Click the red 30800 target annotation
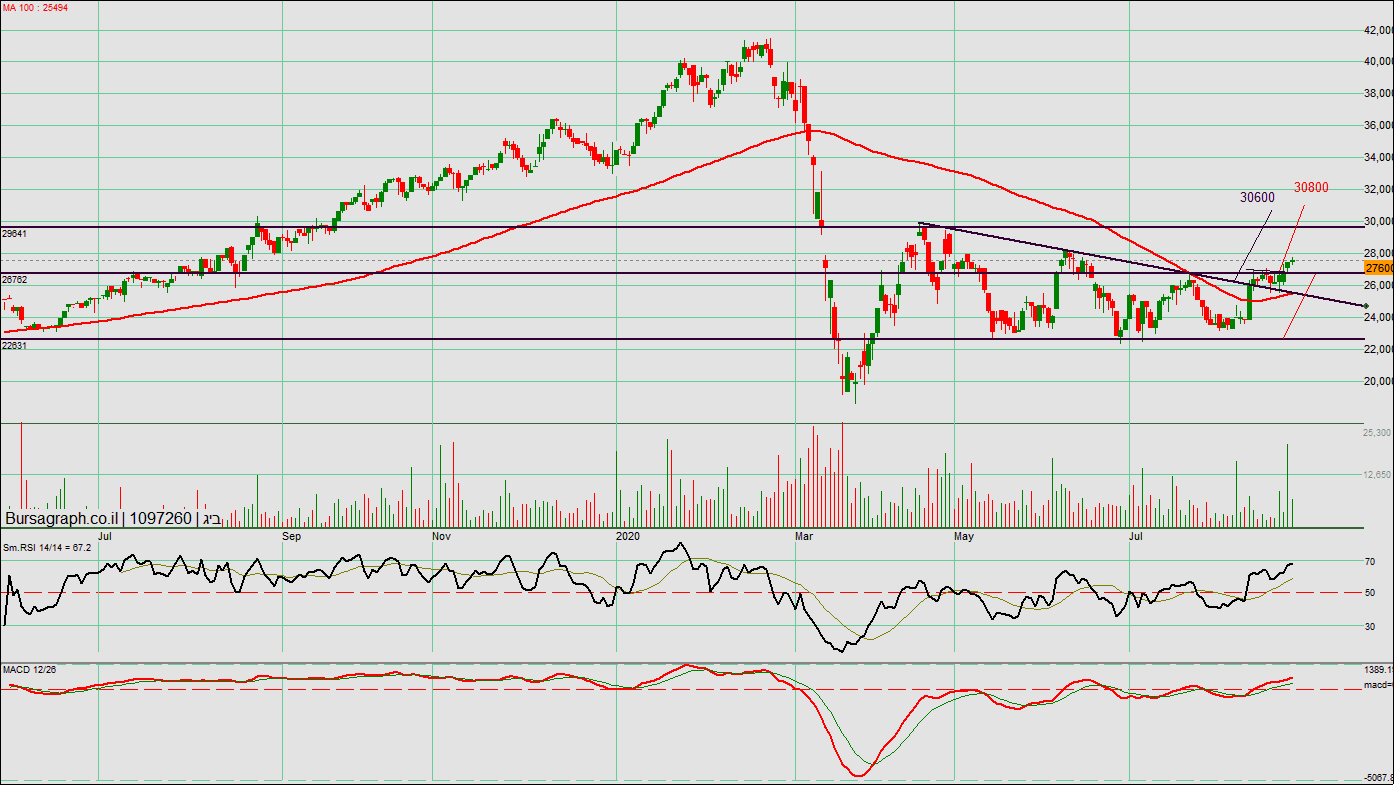This screenshot has height=785, width=1394. 1311,187
